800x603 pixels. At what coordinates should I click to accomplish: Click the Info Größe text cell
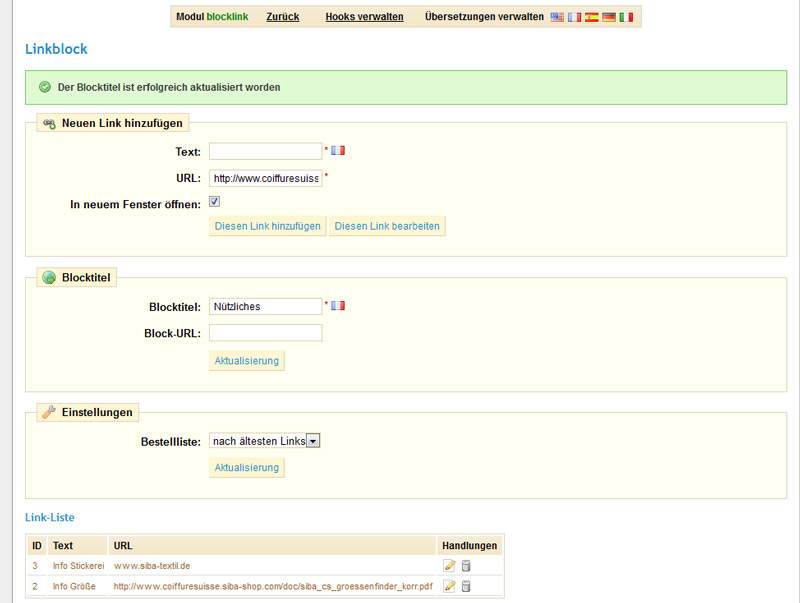[74, 586]
